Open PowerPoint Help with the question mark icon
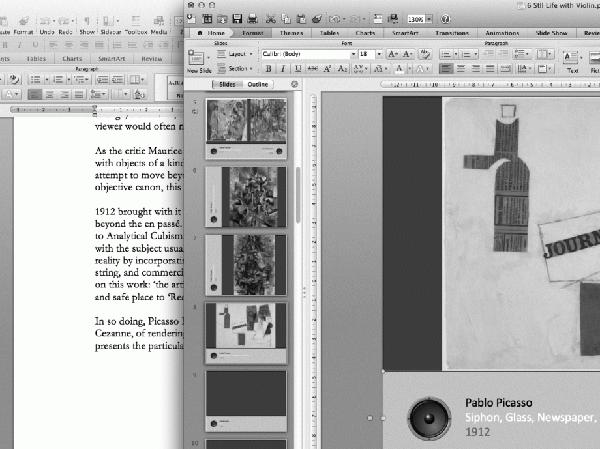Image resolution: width=600 pixels, height=449 pixels. point(445,19)
